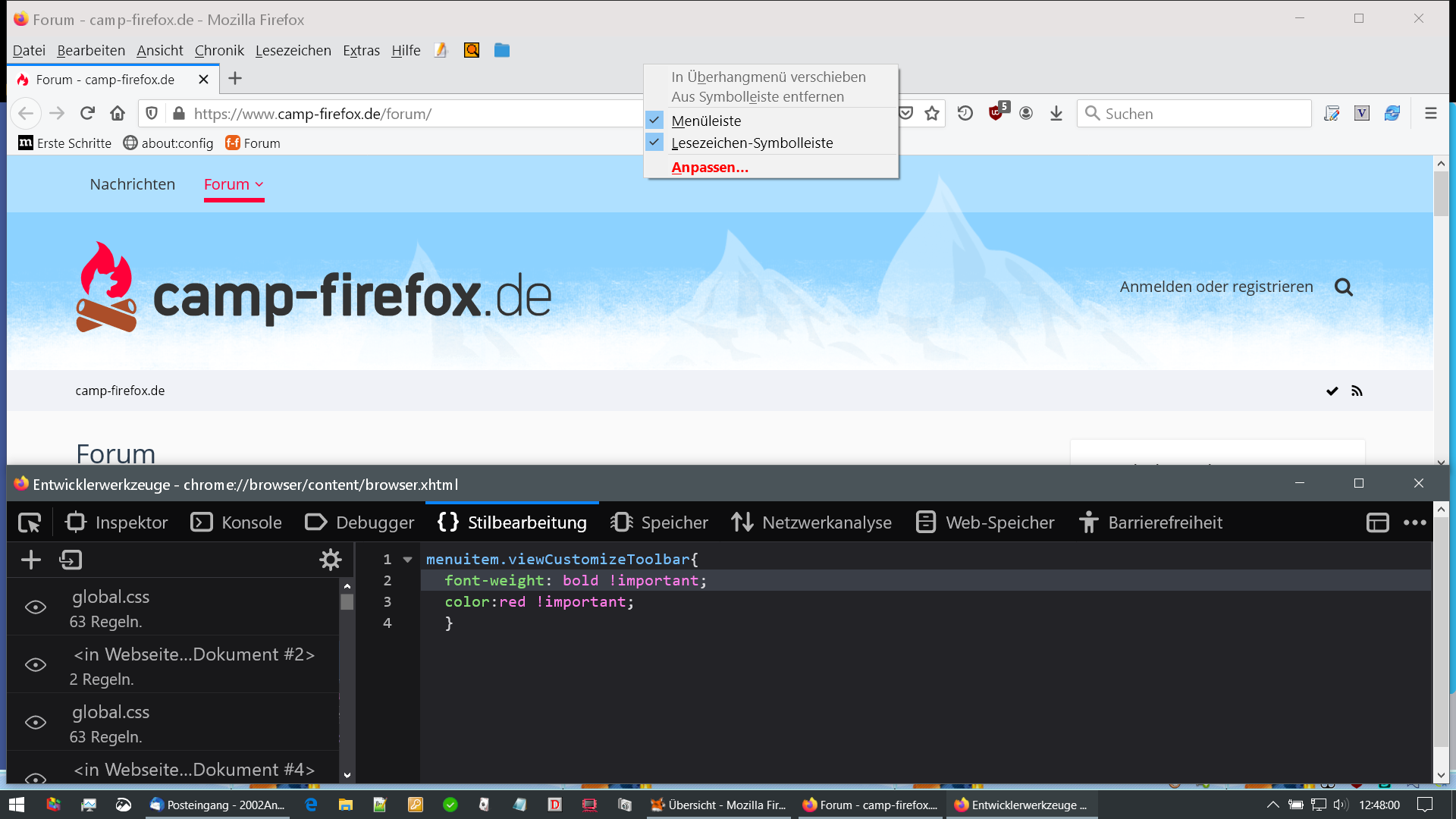
Task: Open devtools three-dot more options menu
Action: (1414, 522)
